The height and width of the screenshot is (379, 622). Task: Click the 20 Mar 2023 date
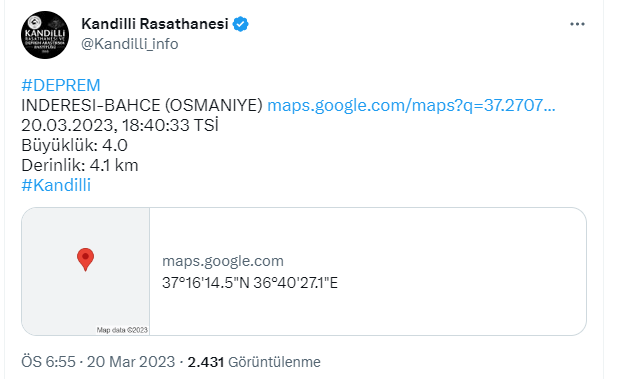tap(131, 362)
